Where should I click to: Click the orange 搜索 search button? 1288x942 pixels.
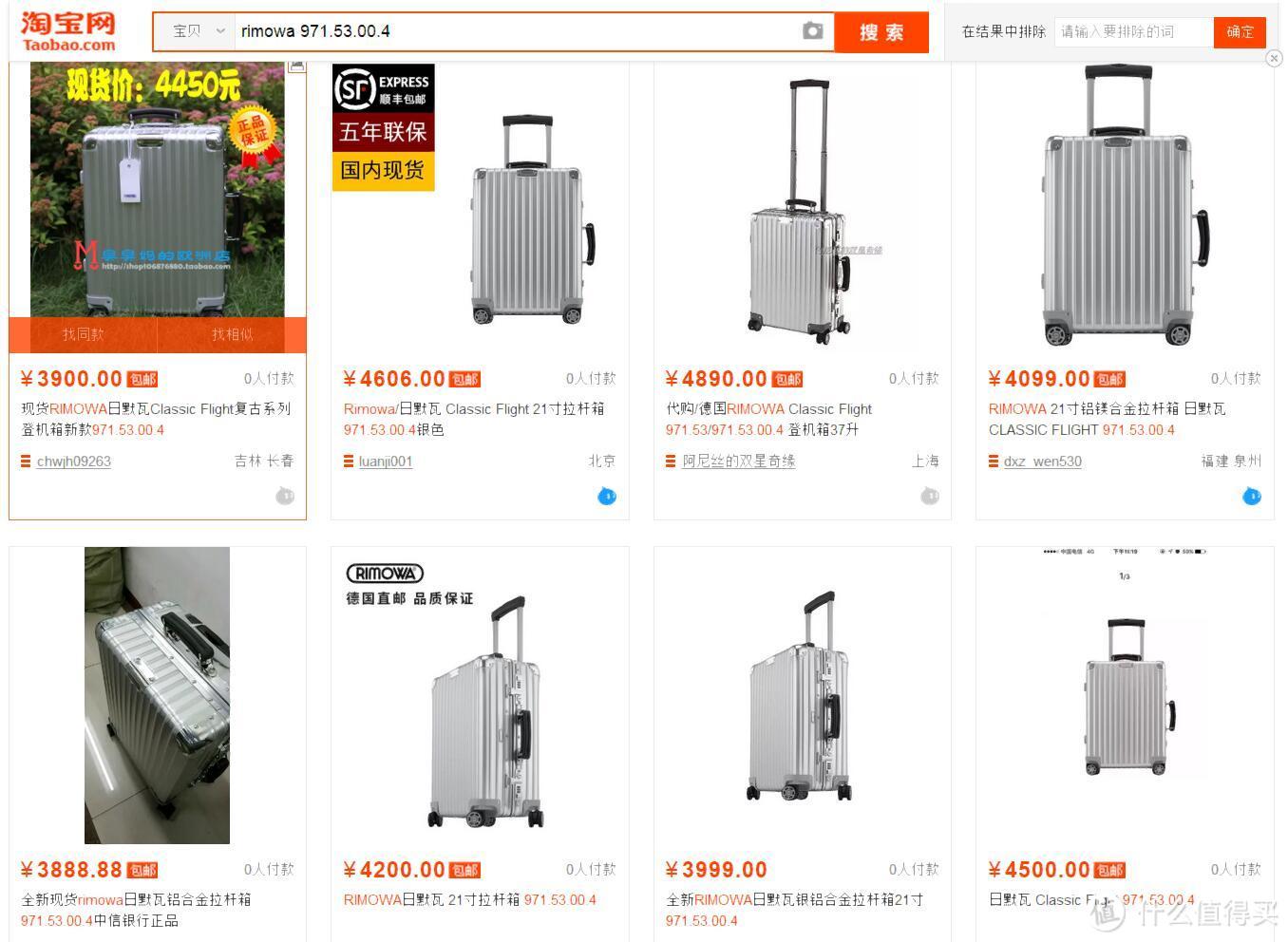pos(881,32)
